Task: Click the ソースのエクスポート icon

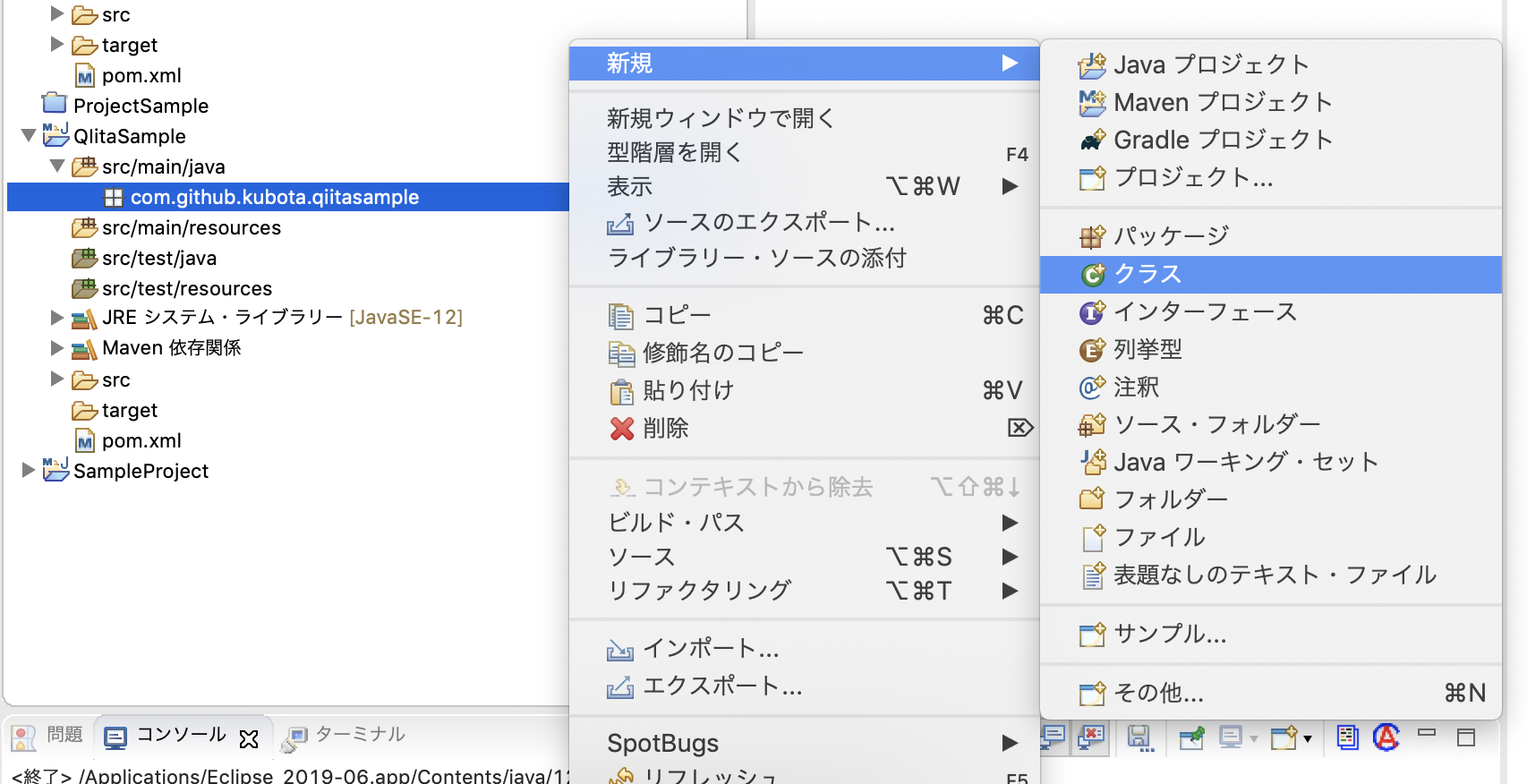Action: [x=620, y=224]
